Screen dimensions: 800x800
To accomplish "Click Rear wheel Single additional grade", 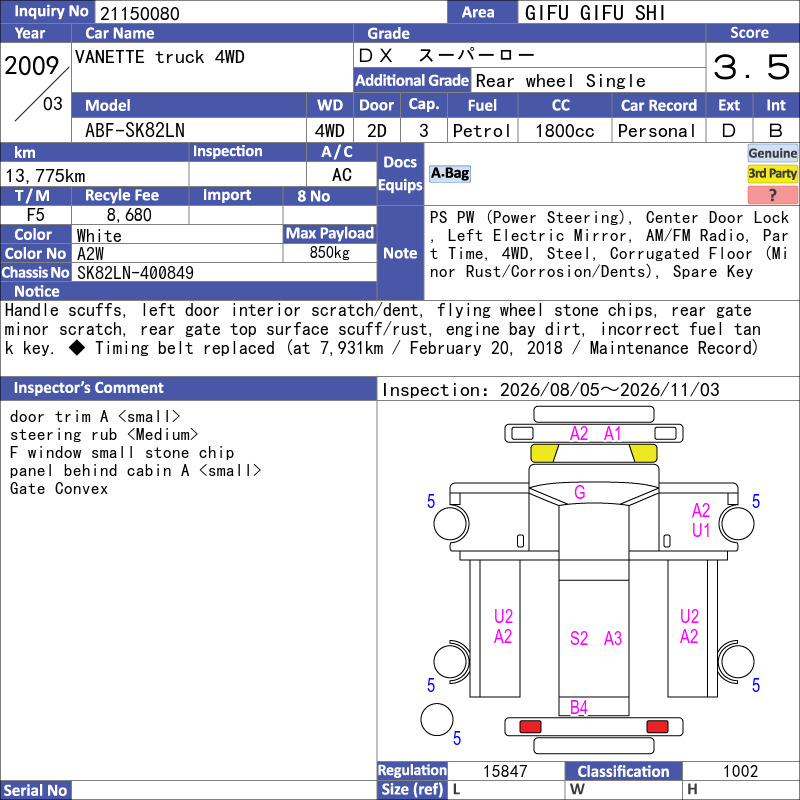I will [x=560, y=81].
